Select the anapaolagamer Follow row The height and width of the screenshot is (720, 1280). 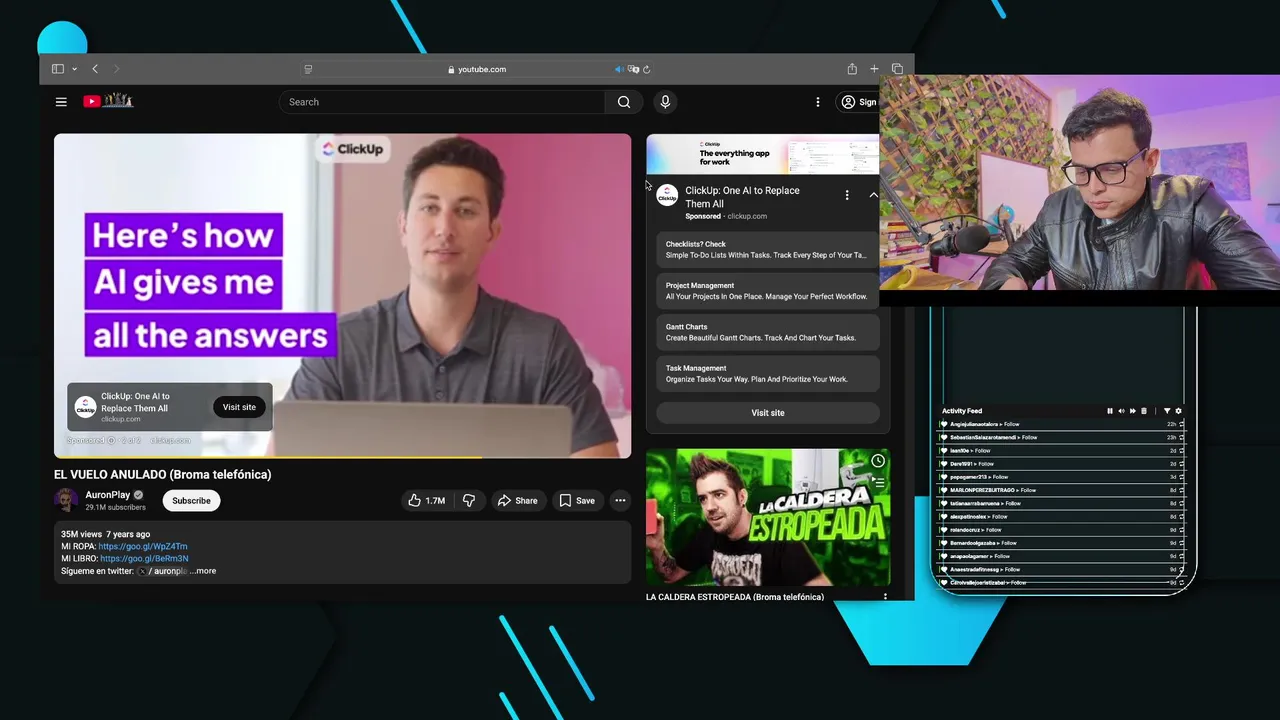tap(1062, 556)
